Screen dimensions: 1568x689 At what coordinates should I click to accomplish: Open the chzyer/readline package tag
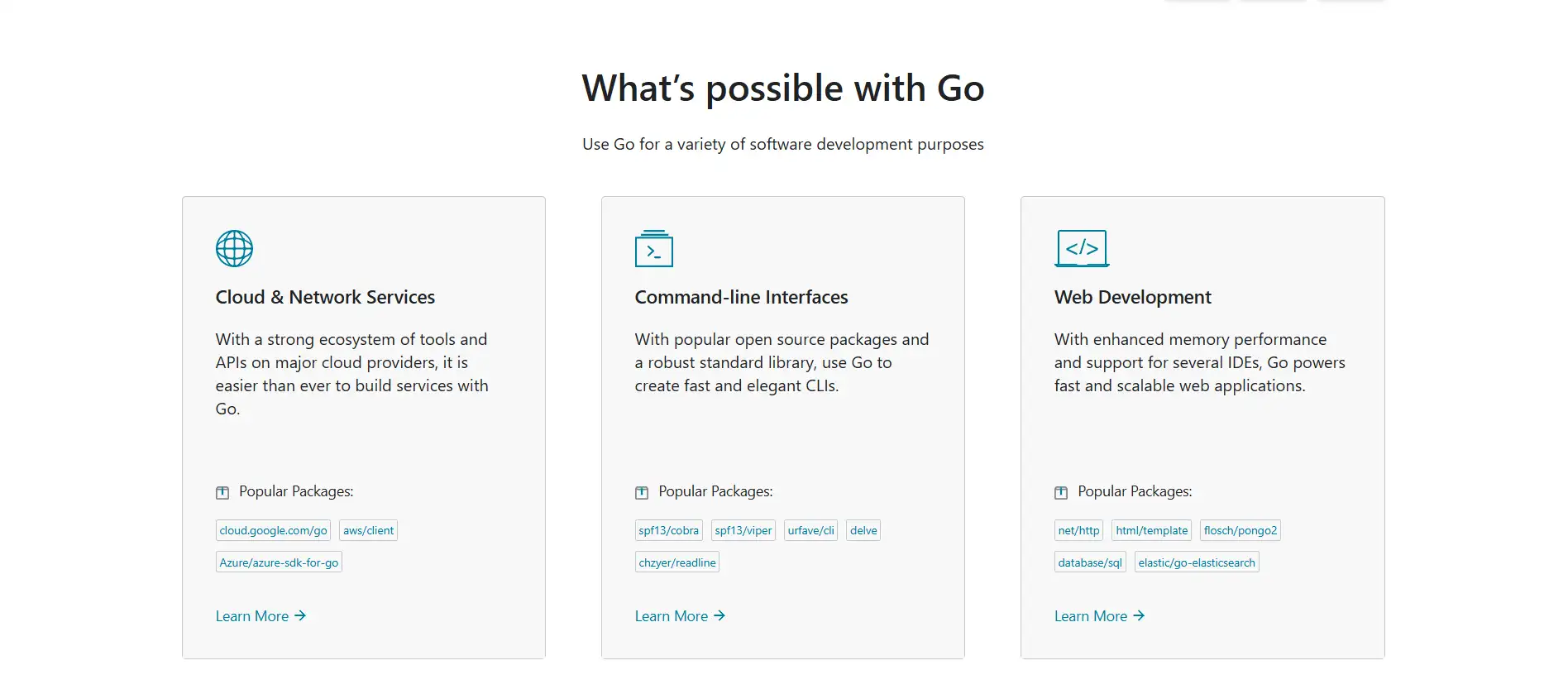tap(676, 562)
